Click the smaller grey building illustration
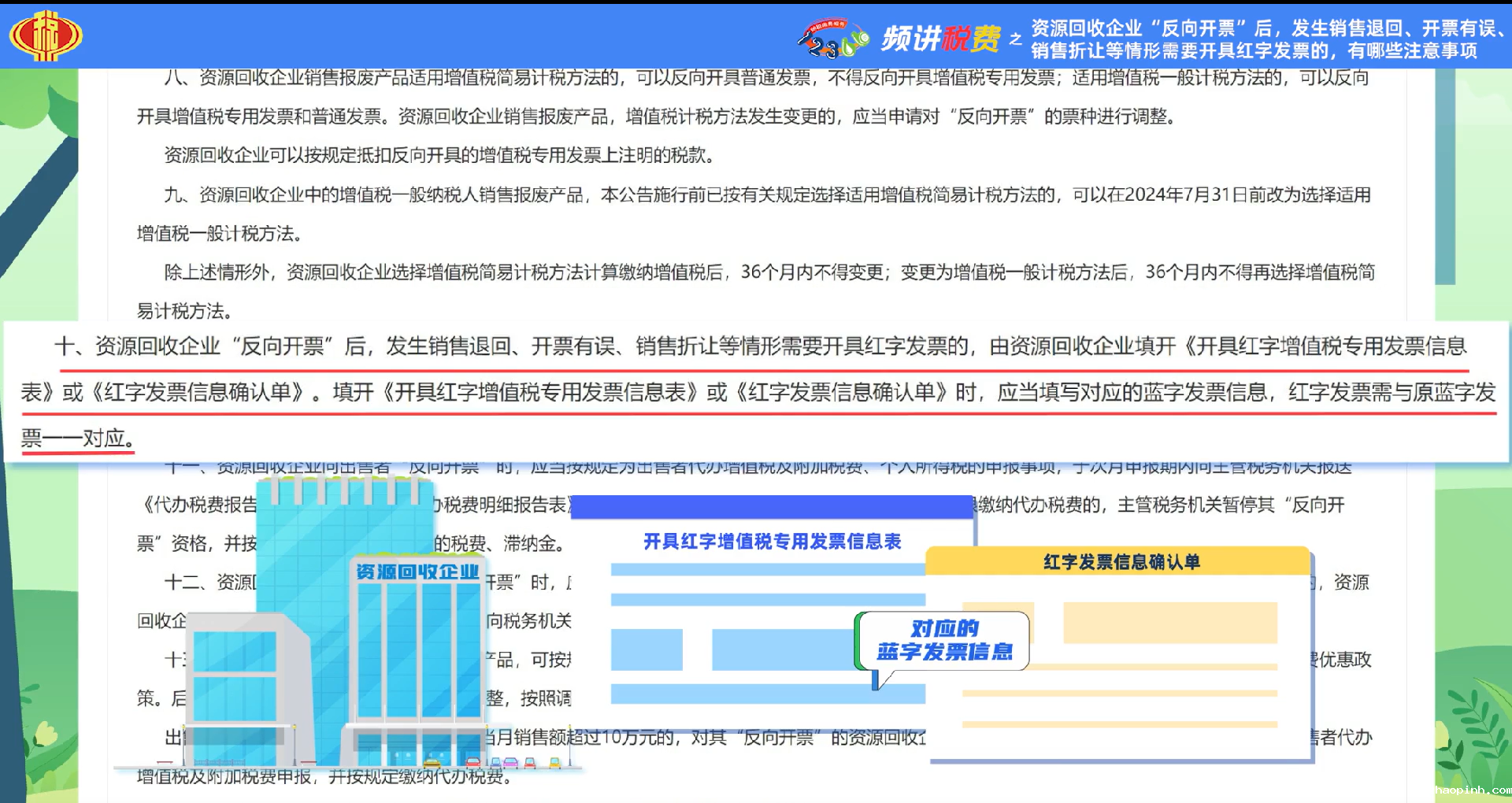Screen dimensions: 1512x803 248,689
